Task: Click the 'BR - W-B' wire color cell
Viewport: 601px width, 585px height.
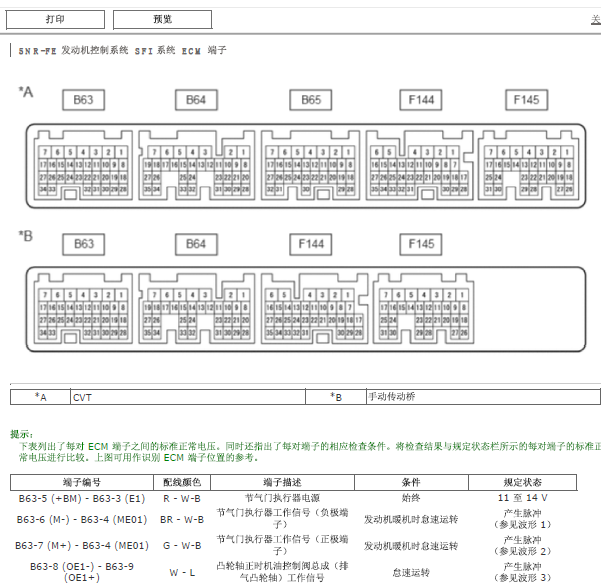Action: 182,519
